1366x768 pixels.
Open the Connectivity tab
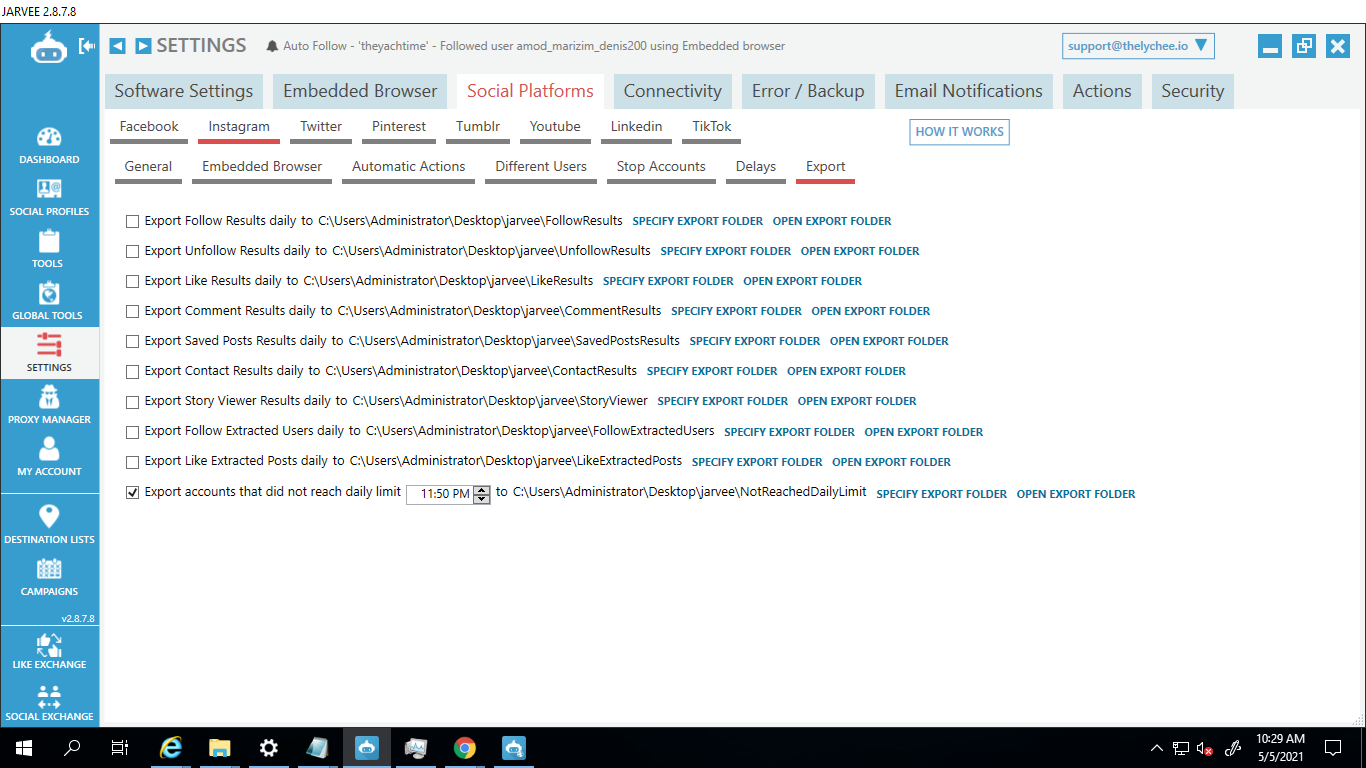(673, 91)
